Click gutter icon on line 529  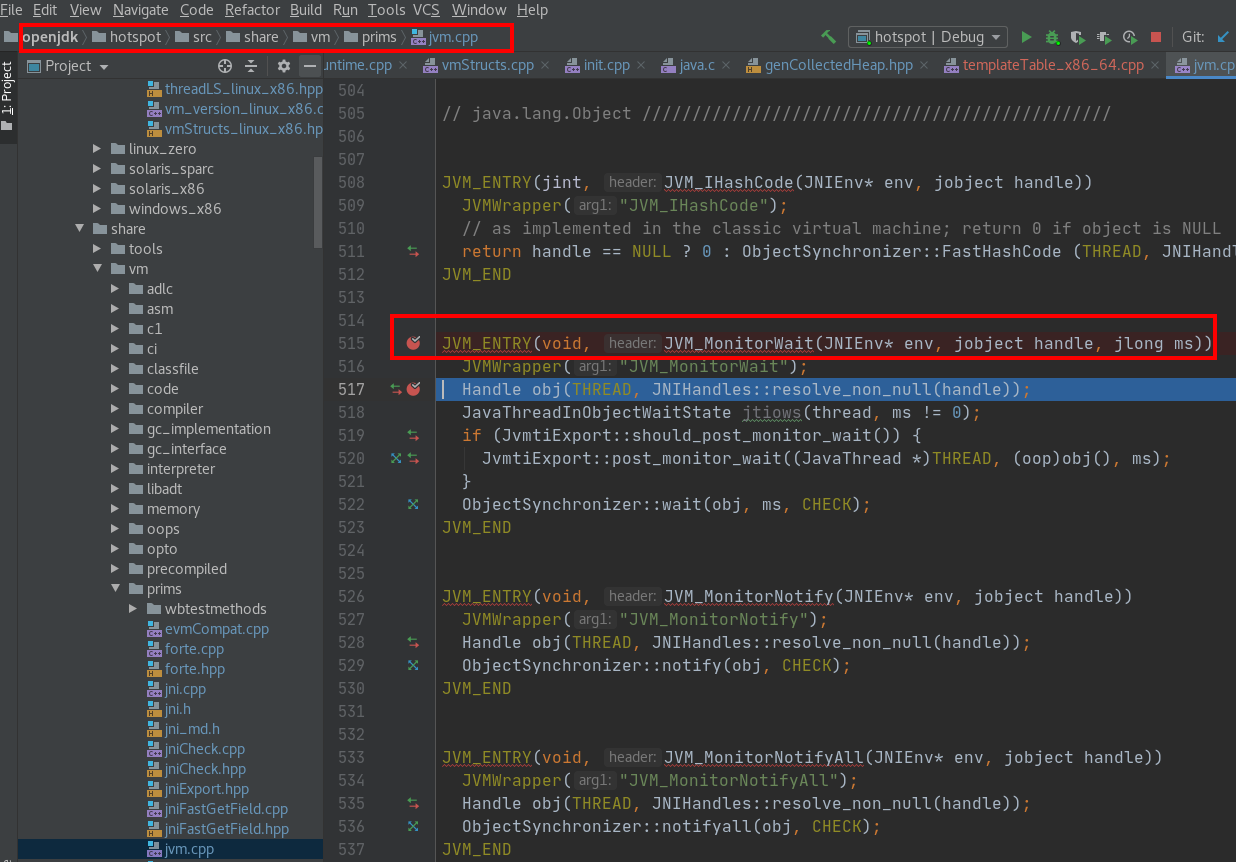pos(413,665)
